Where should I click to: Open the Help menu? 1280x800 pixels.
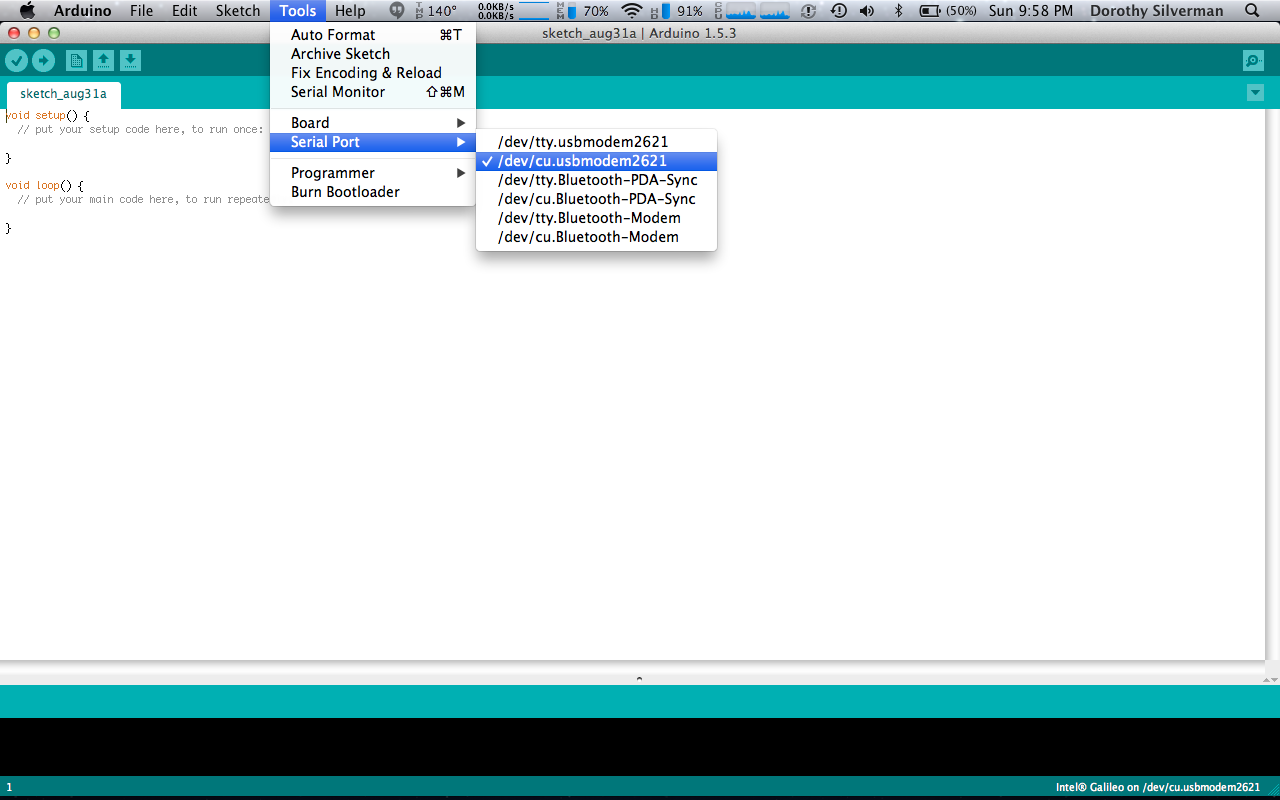[350, 11]
